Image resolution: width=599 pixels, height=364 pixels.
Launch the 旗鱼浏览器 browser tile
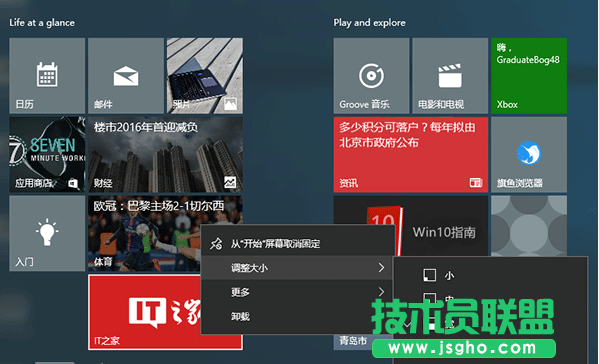[529, 154]
